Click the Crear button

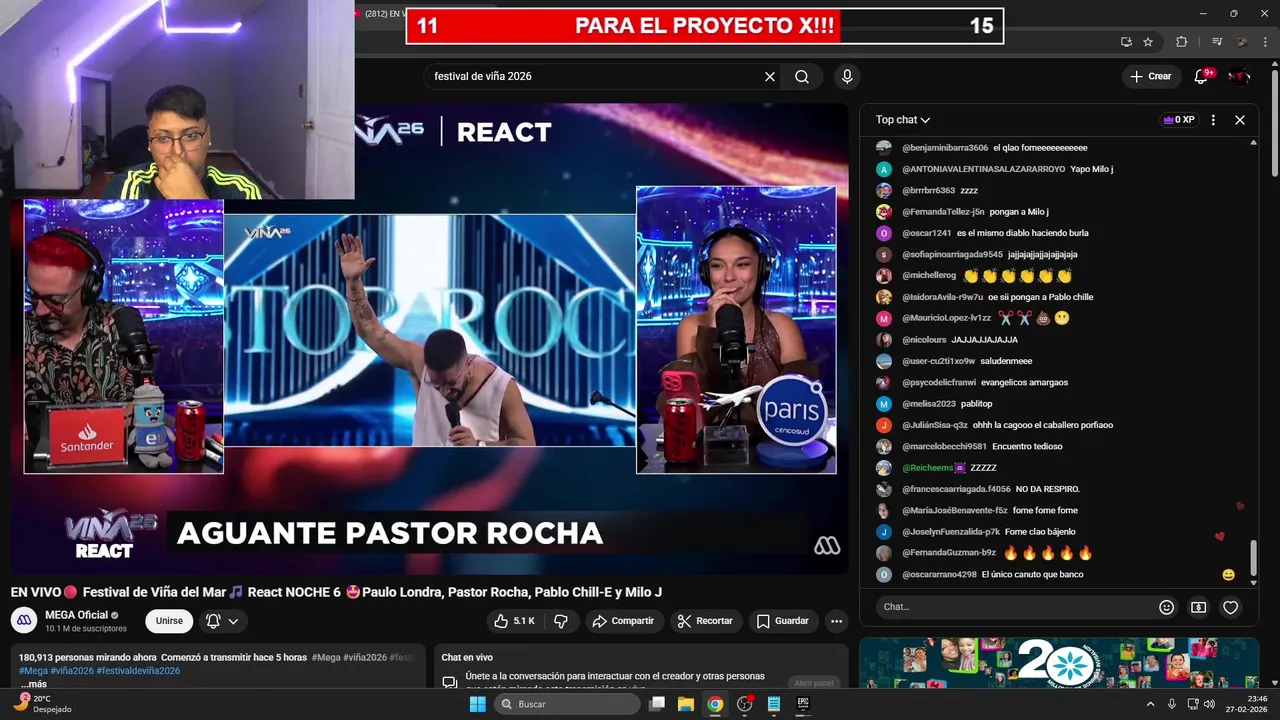[x=1150, y=77]
